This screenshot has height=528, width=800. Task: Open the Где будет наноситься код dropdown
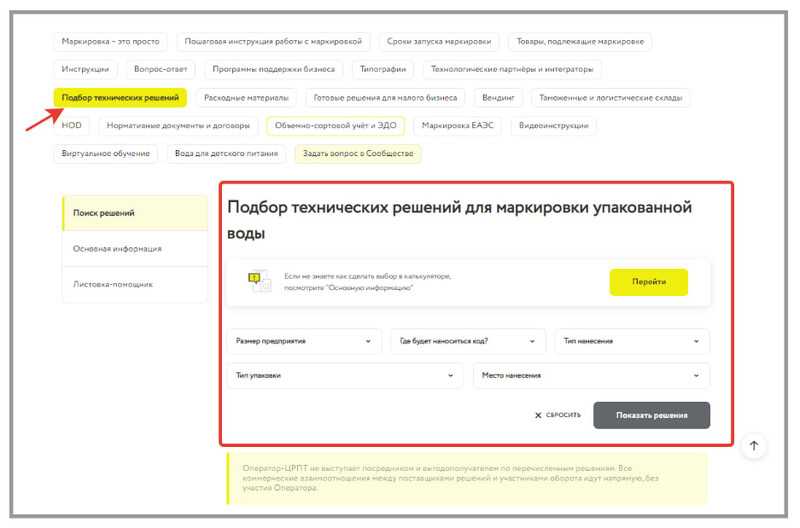click(x=468, y=341)
